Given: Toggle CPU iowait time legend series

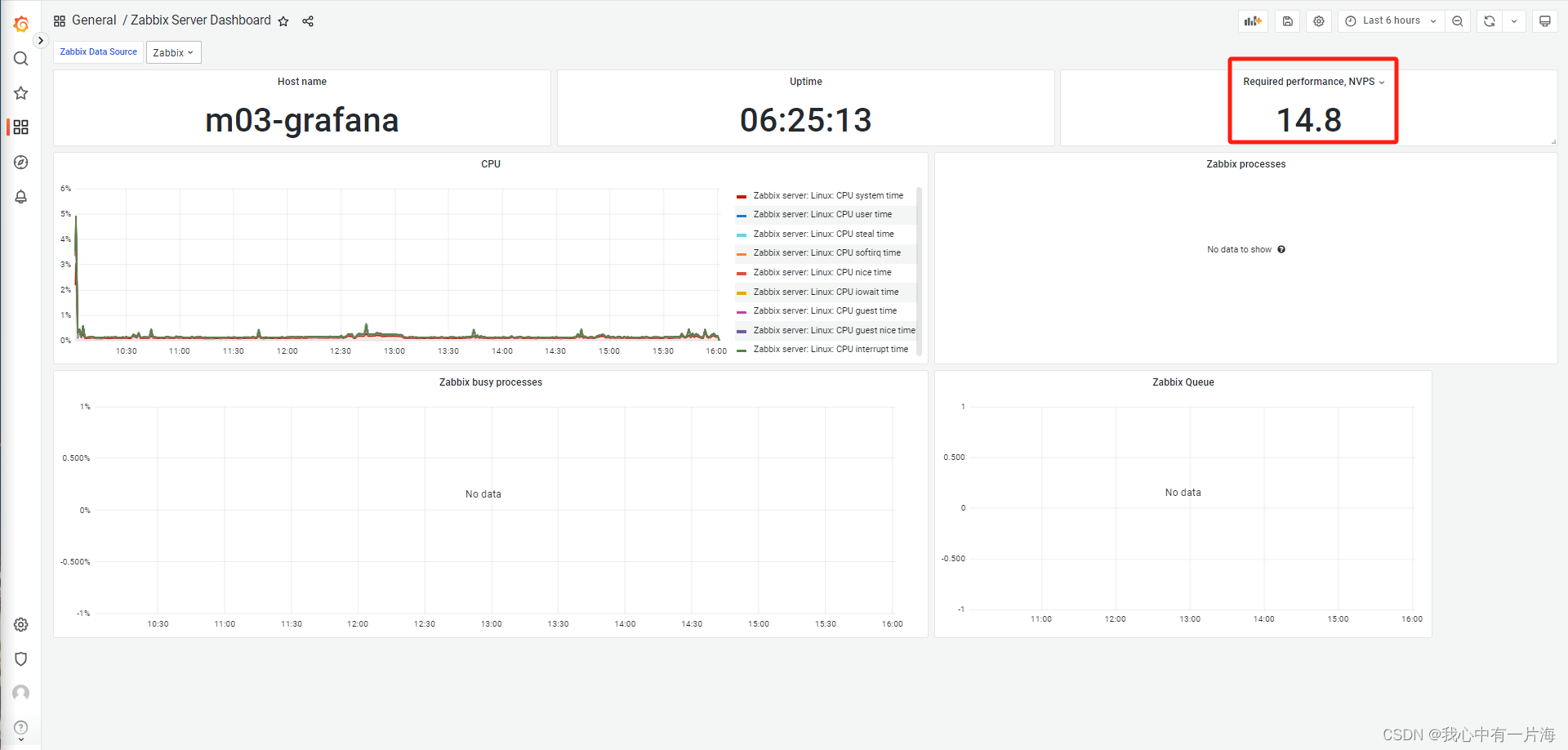Looking at the screenshot, I should click(x=826, y=292).
